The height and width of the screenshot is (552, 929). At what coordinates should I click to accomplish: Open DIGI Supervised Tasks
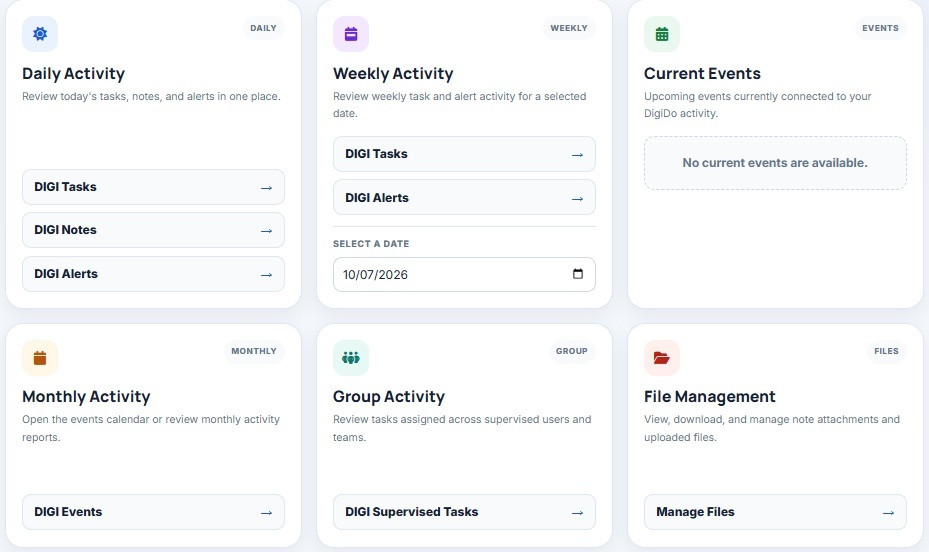(464, 512)
